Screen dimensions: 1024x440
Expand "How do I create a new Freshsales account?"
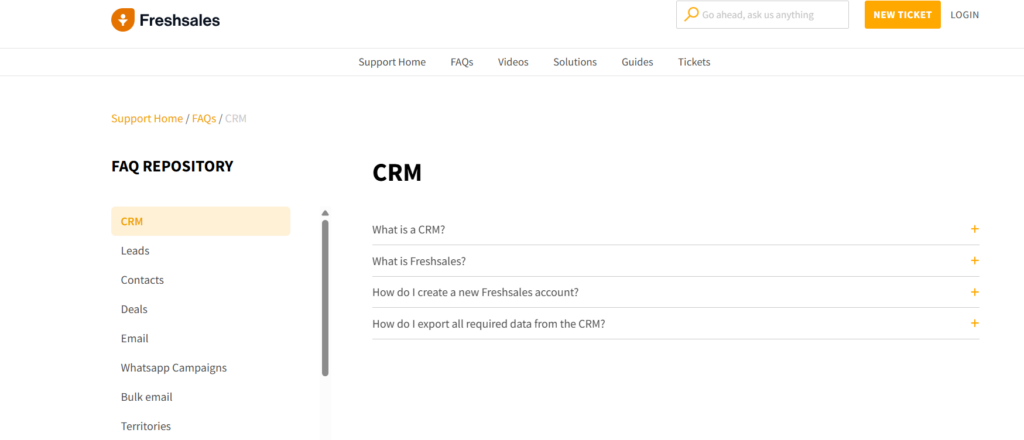tap(974, 292)
